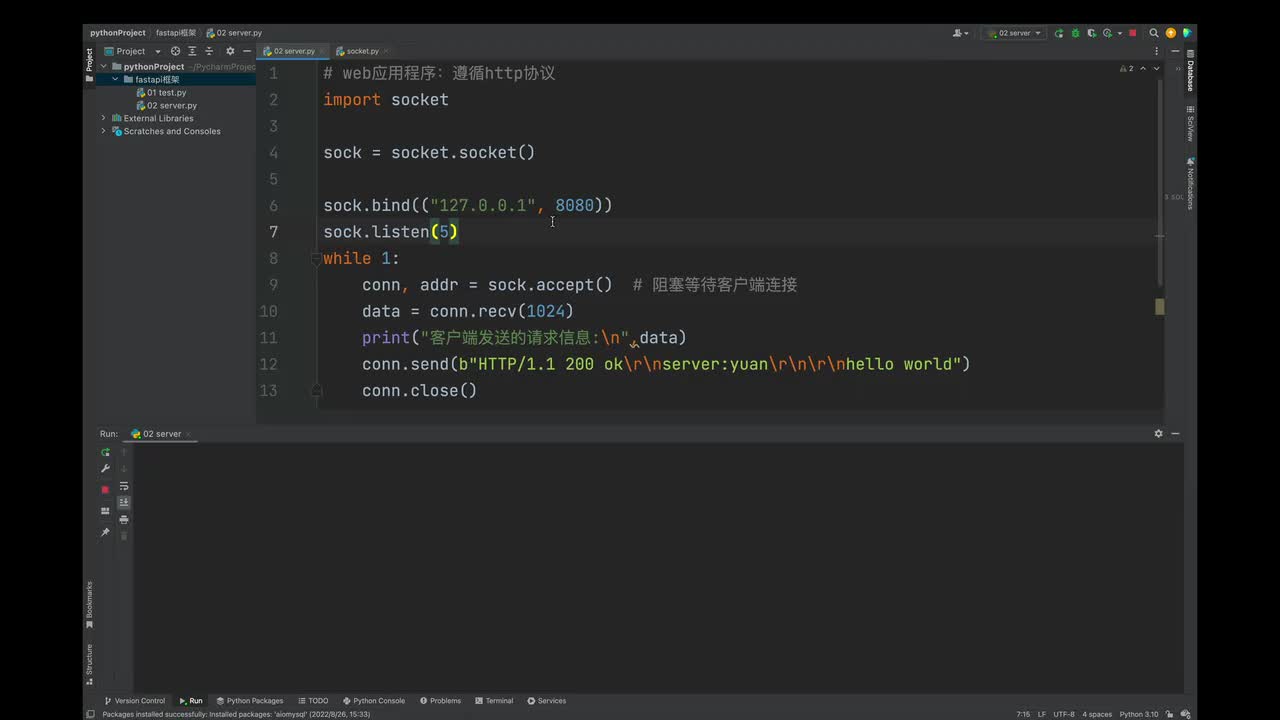This screenshot has width=1280, height=720.
Task: Collapse the pythonProject root folder
Action: 104,67
